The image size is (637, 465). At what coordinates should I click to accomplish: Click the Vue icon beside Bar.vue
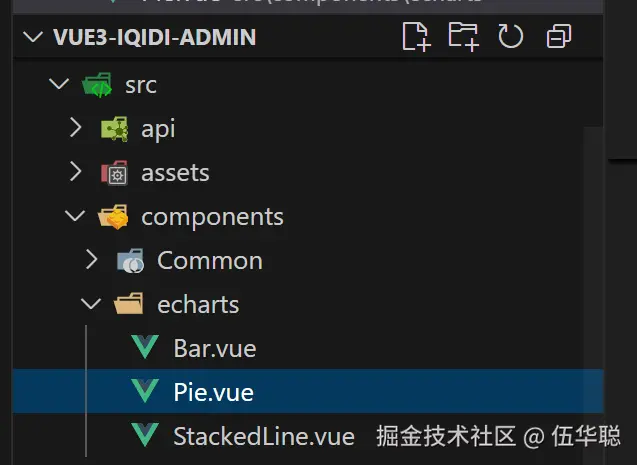(x=146, y=349)
